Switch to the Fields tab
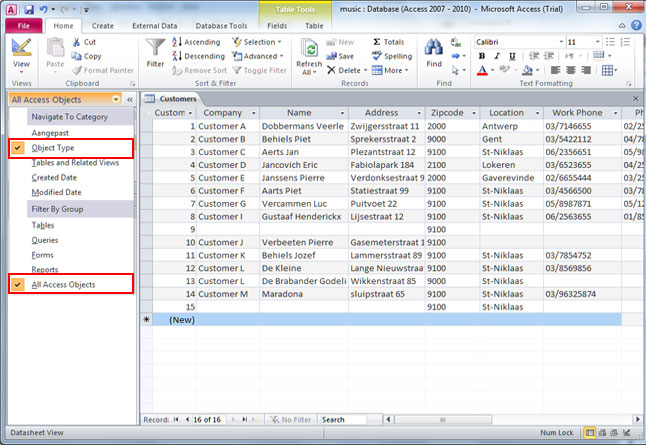Viewport: 646px width, 445px height. (x=277, y=26)
